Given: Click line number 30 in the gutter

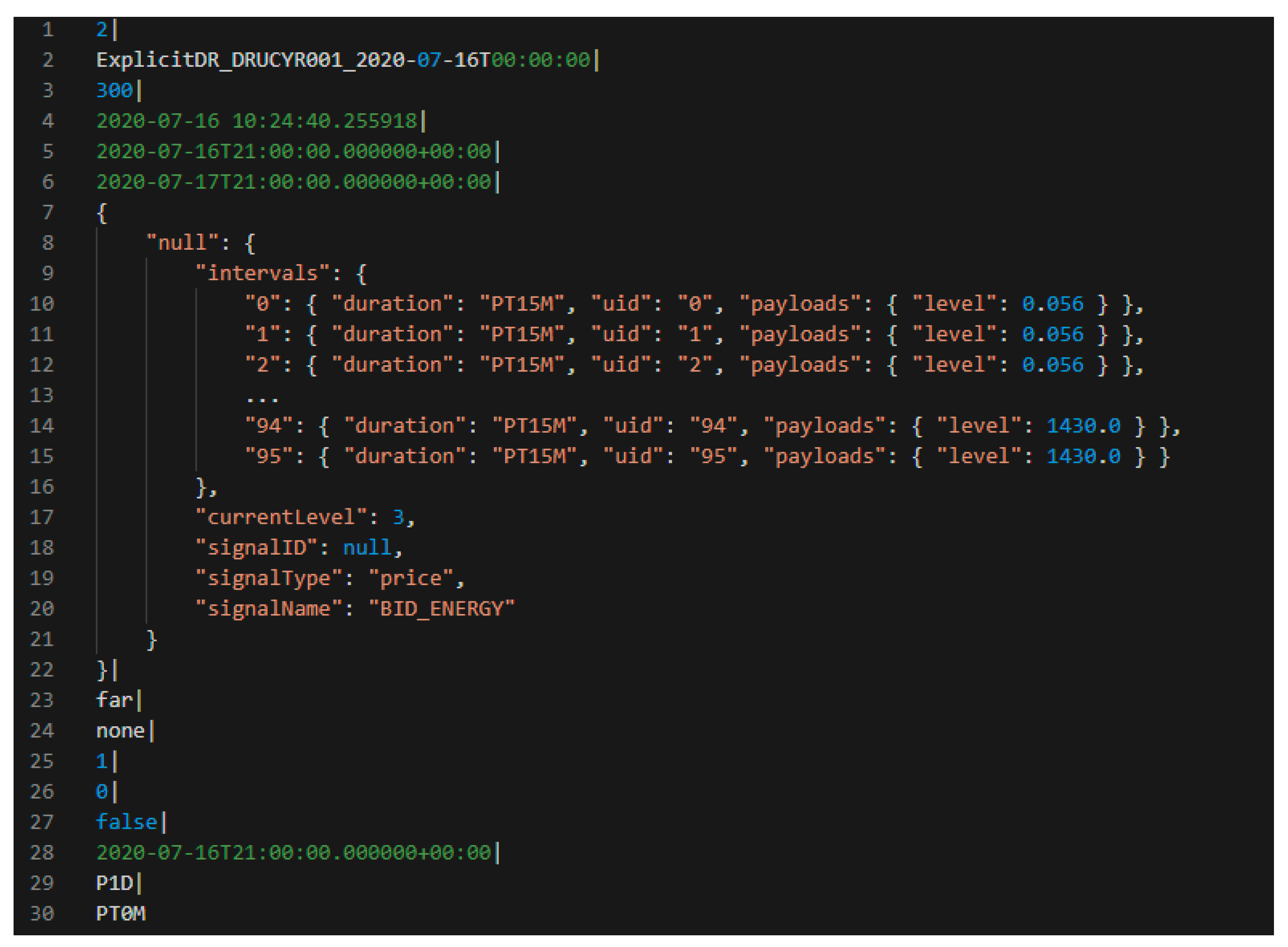Looking at the screenshot, I should (x=42, y=914).
